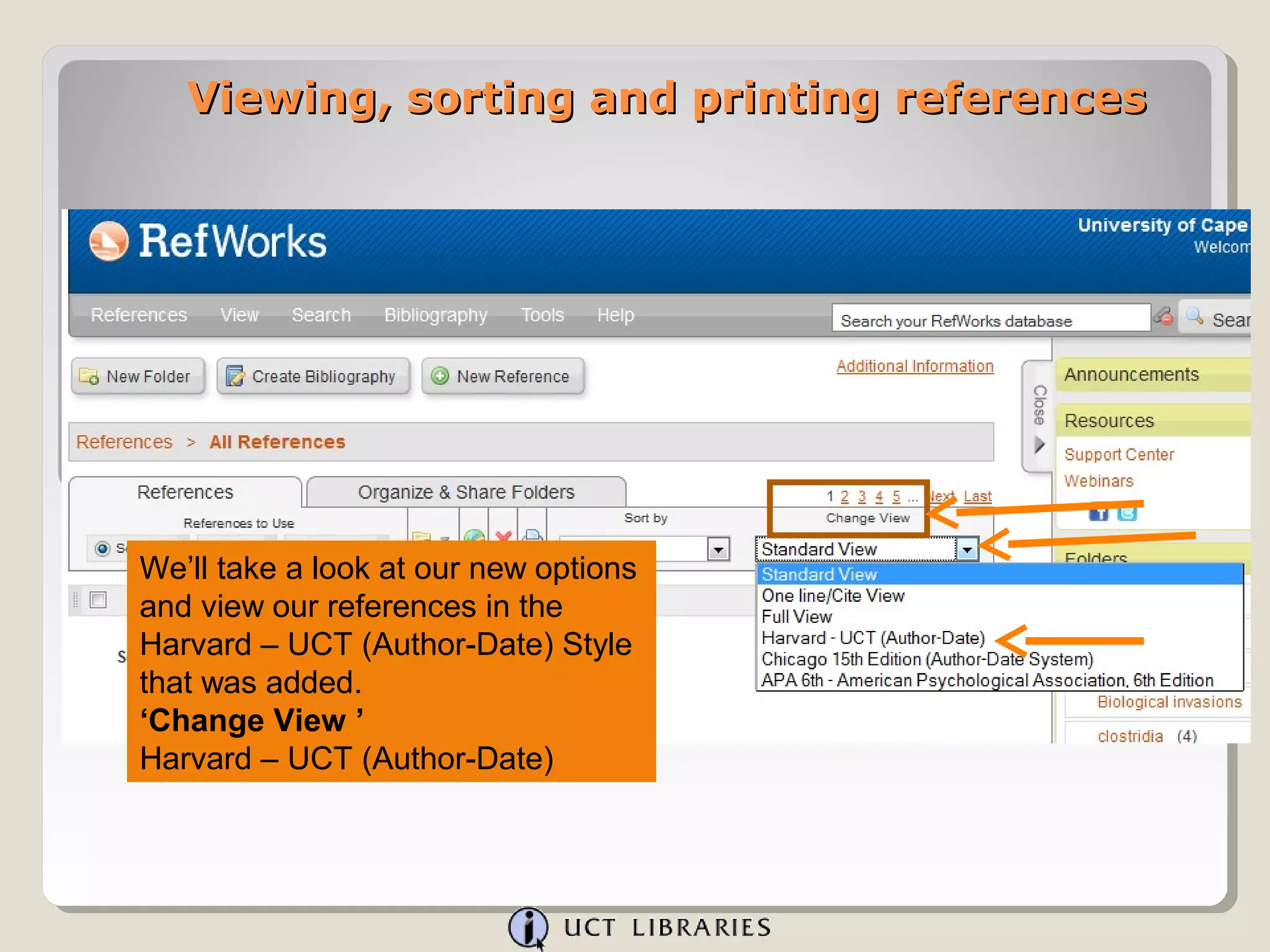Go to page 2 of references
This screenshot has height=952, width=1270.
click(845, 496)
